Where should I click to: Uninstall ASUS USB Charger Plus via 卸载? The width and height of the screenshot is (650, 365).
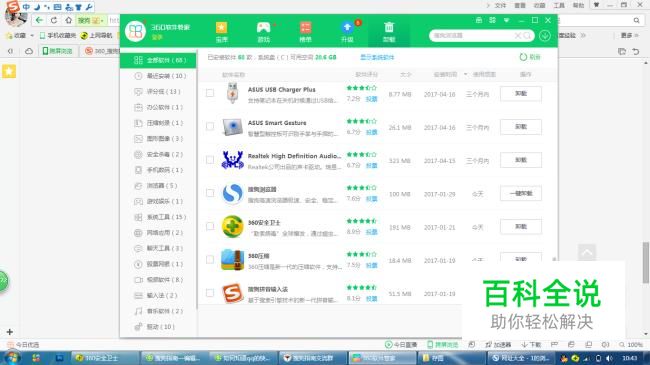click(x=521, y=94)
